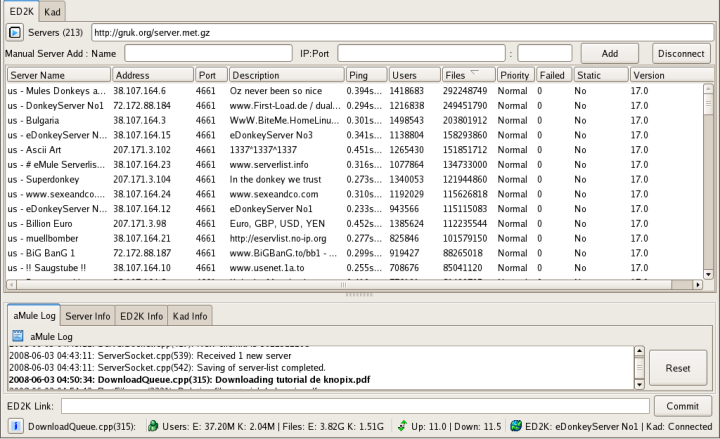Click the upload/download speed arrows icon
720x439 pixels.
(x=401, y=426)
